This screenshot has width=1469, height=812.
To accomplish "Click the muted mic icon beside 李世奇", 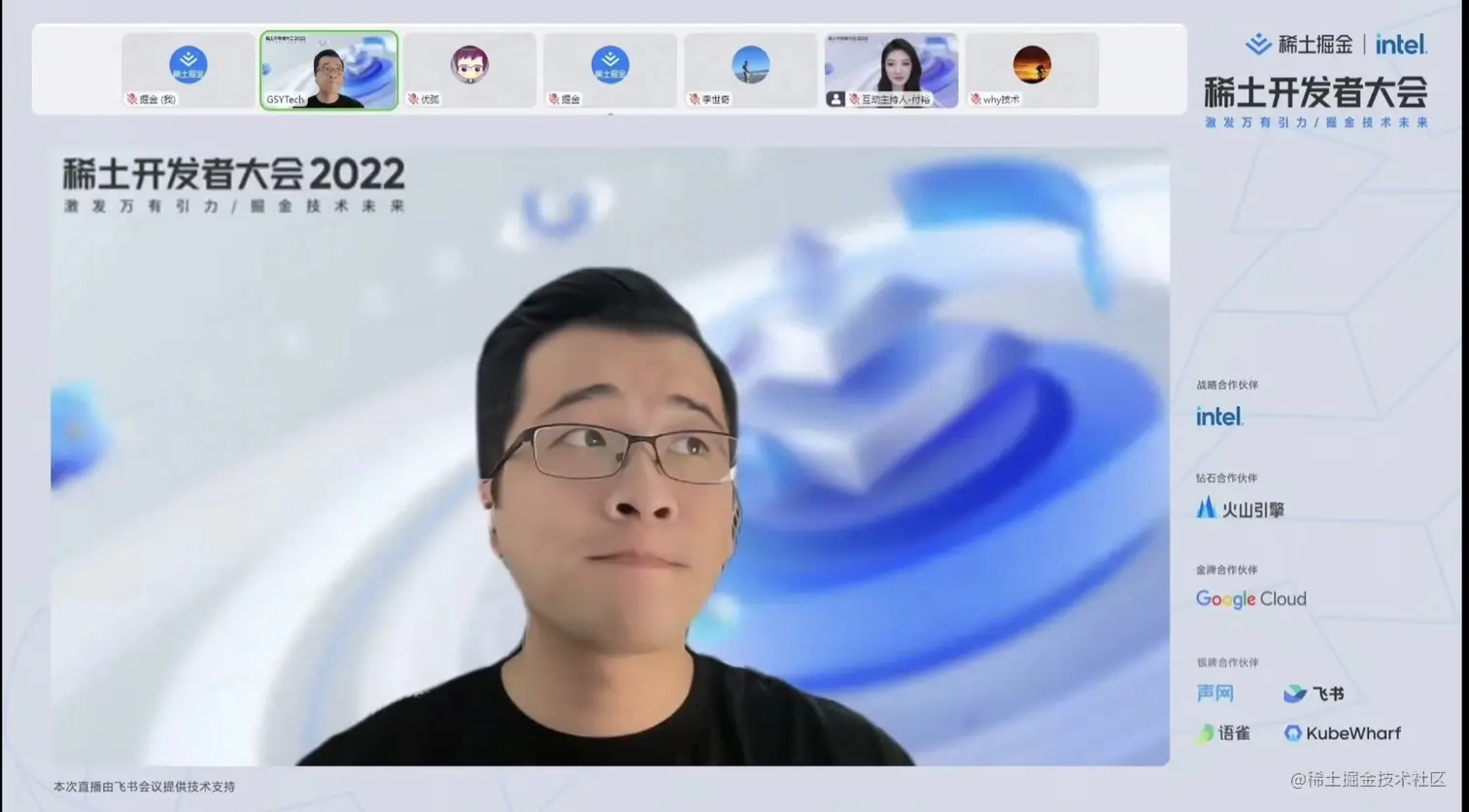I will pyautogui.click(x=695, y=99).
